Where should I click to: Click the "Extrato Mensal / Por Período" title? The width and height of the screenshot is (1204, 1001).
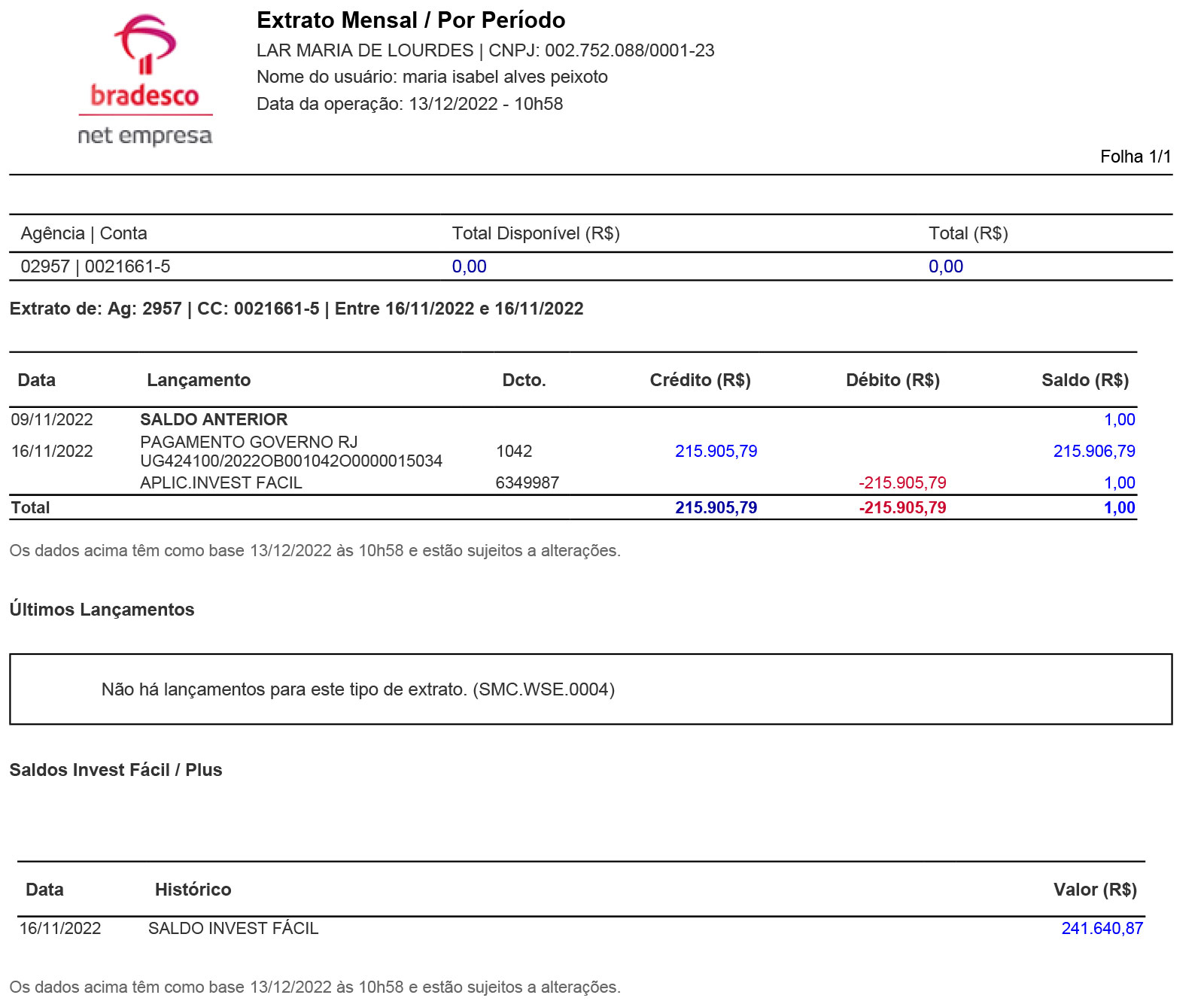tap(411, 20)
